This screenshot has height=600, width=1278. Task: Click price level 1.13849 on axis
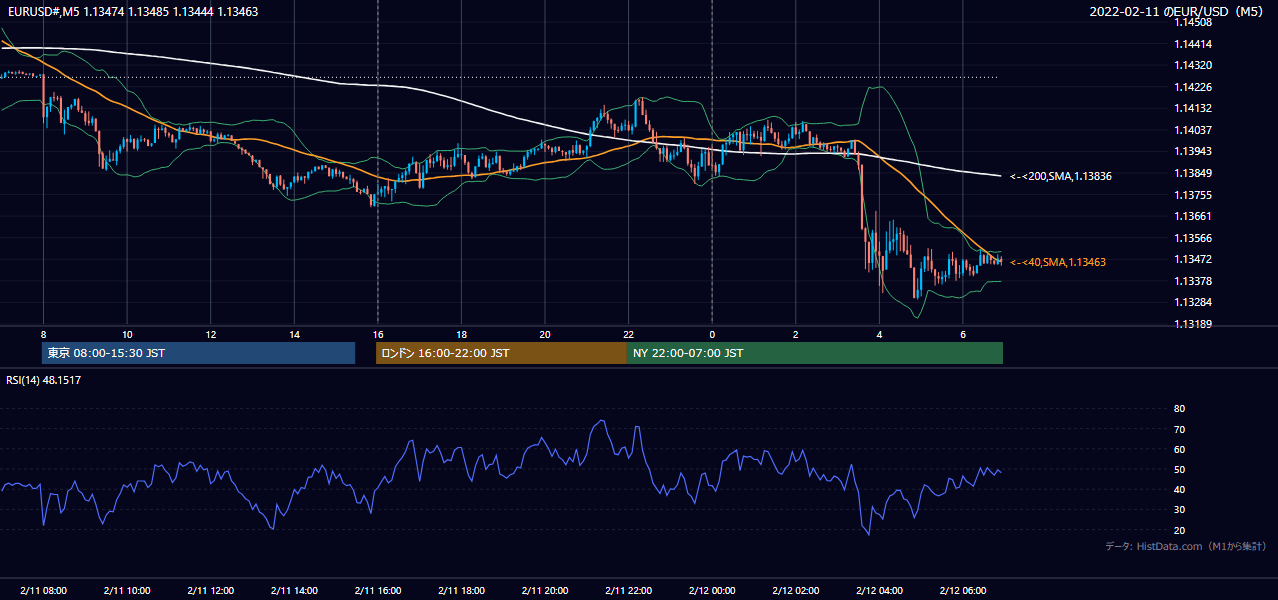[x=1193, y=173]
